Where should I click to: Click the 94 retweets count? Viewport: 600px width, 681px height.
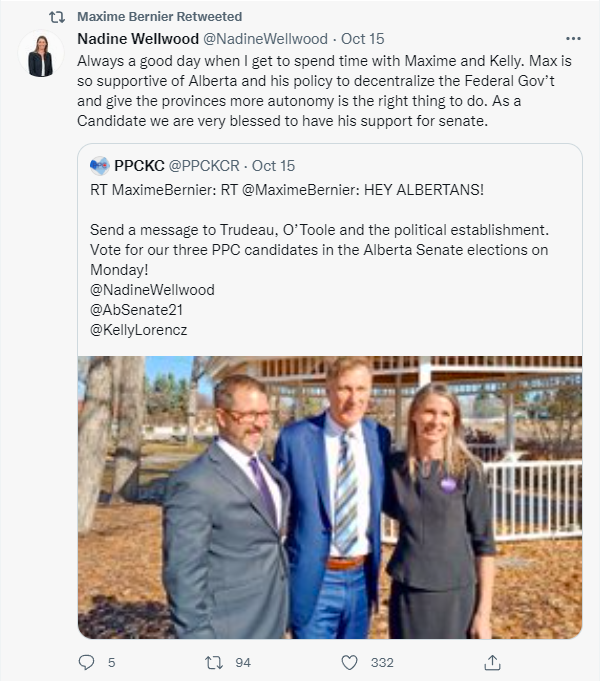242,662
